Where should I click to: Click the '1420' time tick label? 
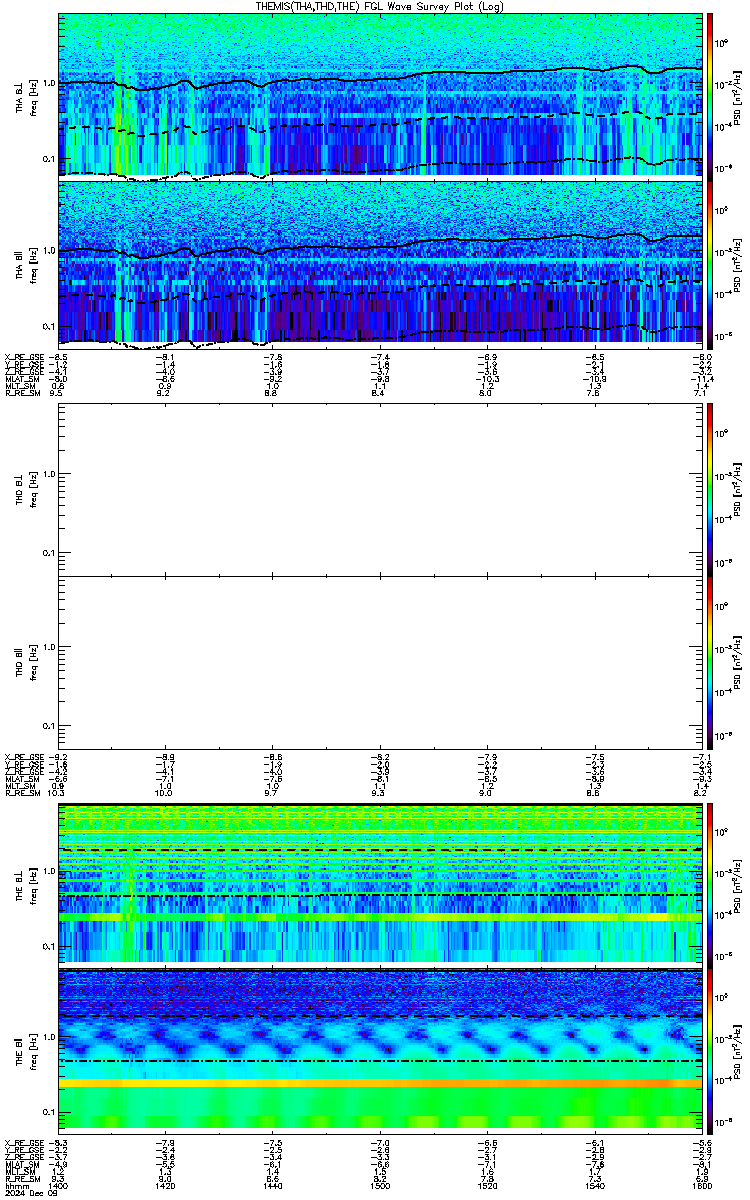tap(166, 1185)
